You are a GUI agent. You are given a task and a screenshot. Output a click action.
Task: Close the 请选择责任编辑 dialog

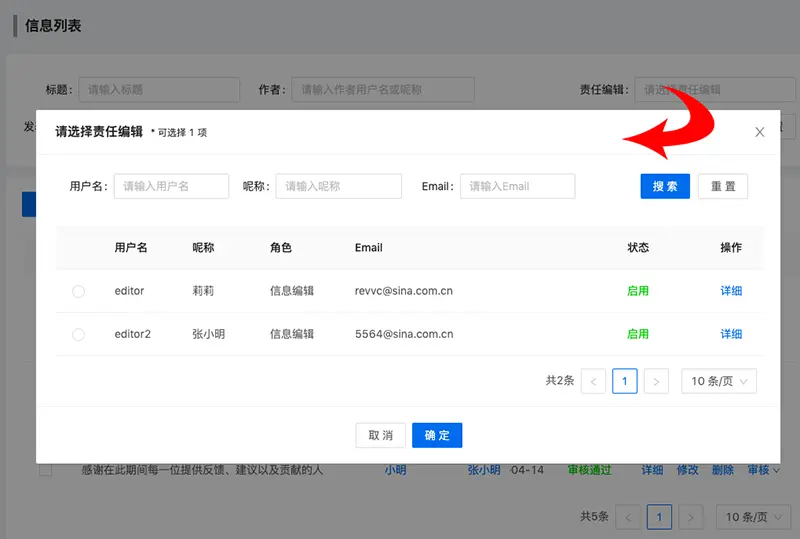pyautogui.click(x=759, y=132)
